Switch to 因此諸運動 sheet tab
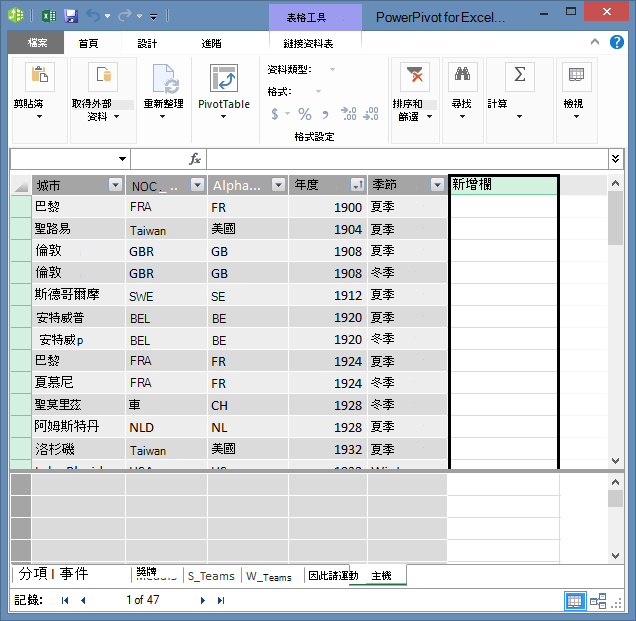 [x=333, y=575]
